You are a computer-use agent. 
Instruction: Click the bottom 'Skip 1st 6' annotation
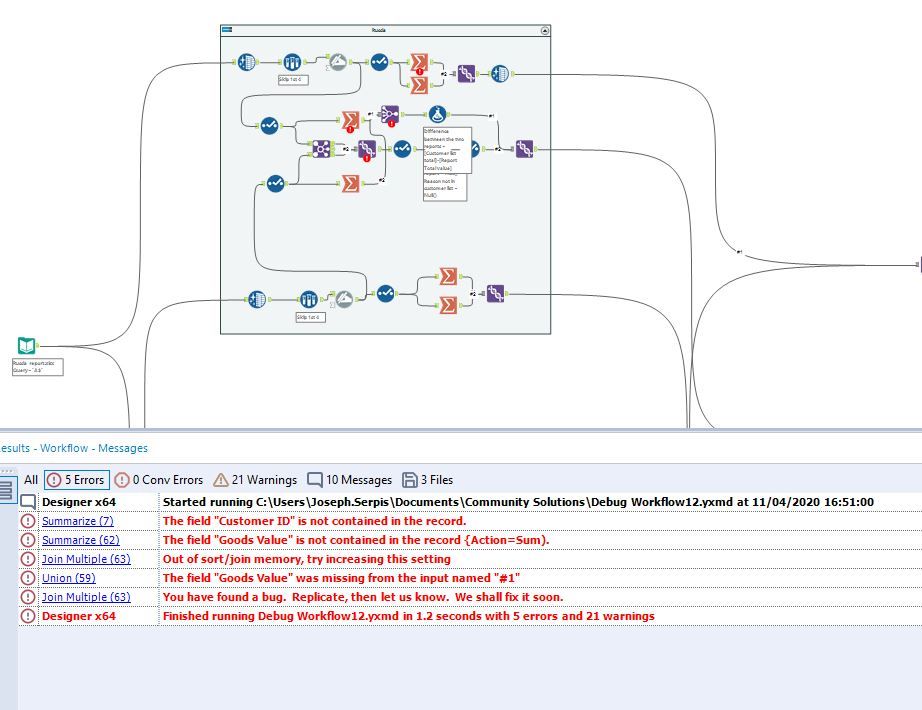(310, 317)
